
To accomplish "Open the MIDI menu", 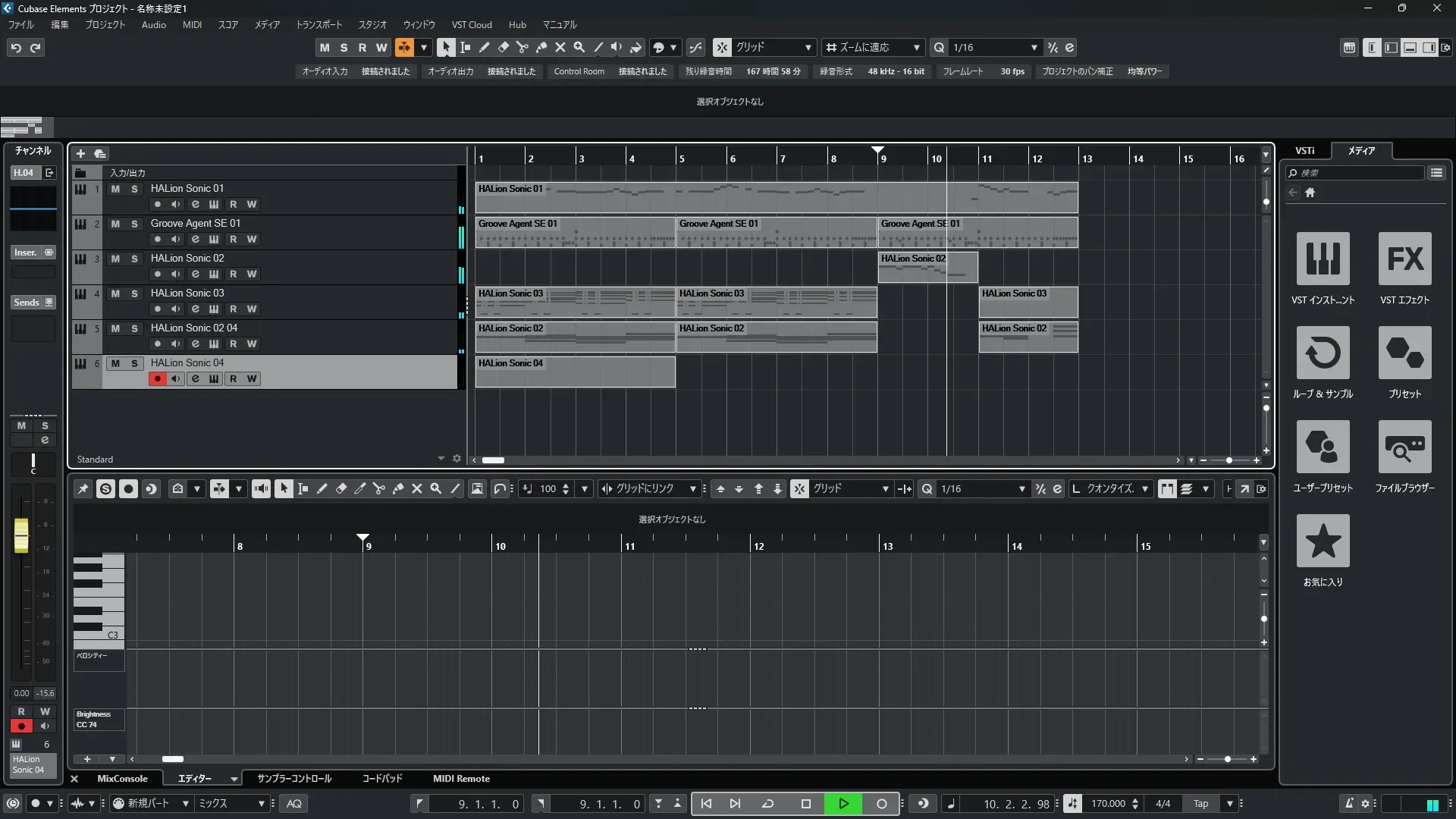I will pos(192,24).
